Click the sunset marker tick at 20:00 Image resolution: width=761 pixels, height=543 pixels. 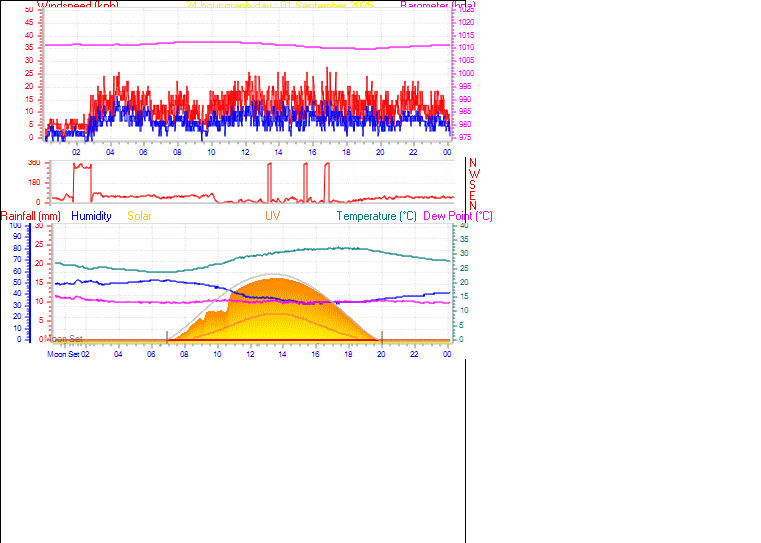(x=381, y=337)
